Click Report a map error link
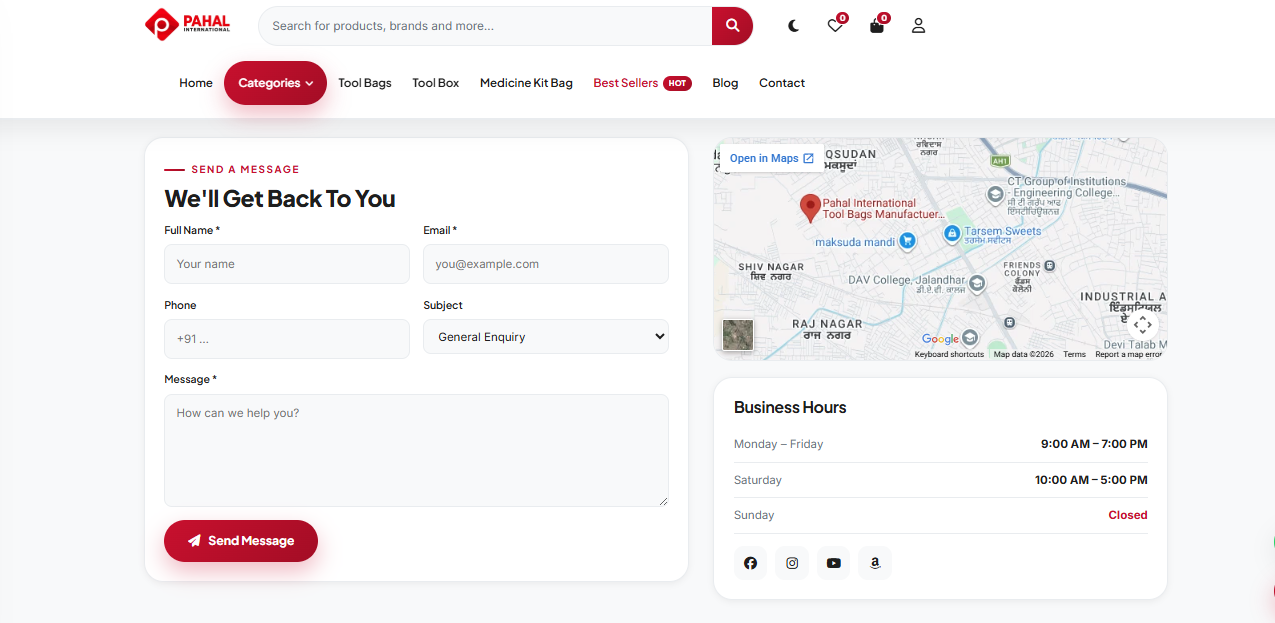Viewport: 1275px width, 623px height. (x=1128, y=355)
